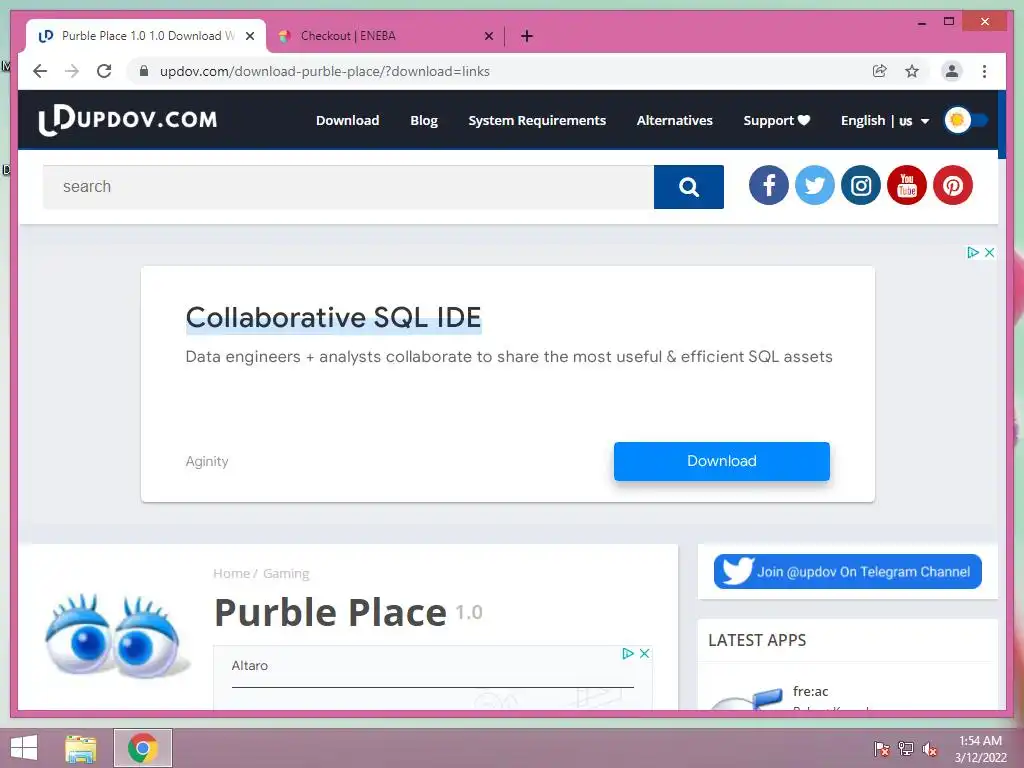Click the browser forward arrow
1024x768 pixels.
coord(72,71)
